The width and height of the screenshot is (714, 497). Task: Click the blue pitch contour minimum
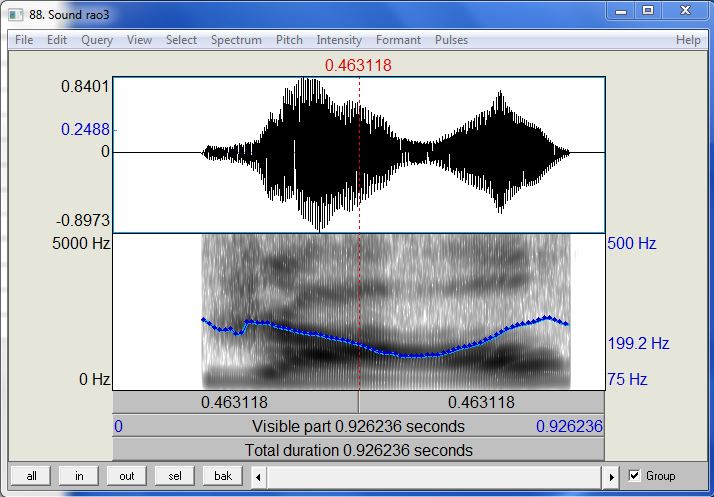(x=412, y=355)
